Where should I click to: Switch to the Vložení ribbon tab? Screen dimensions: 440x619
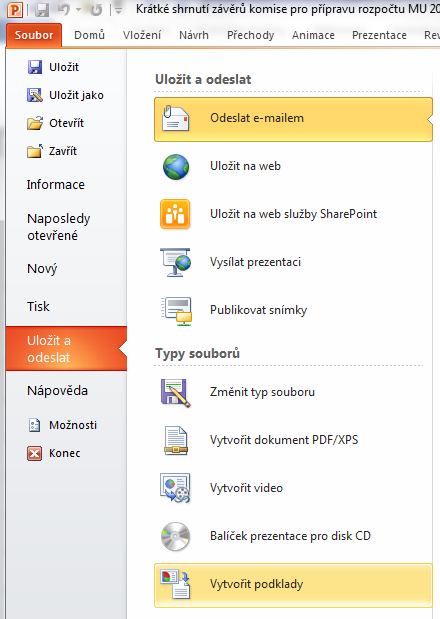click(142, 35)
